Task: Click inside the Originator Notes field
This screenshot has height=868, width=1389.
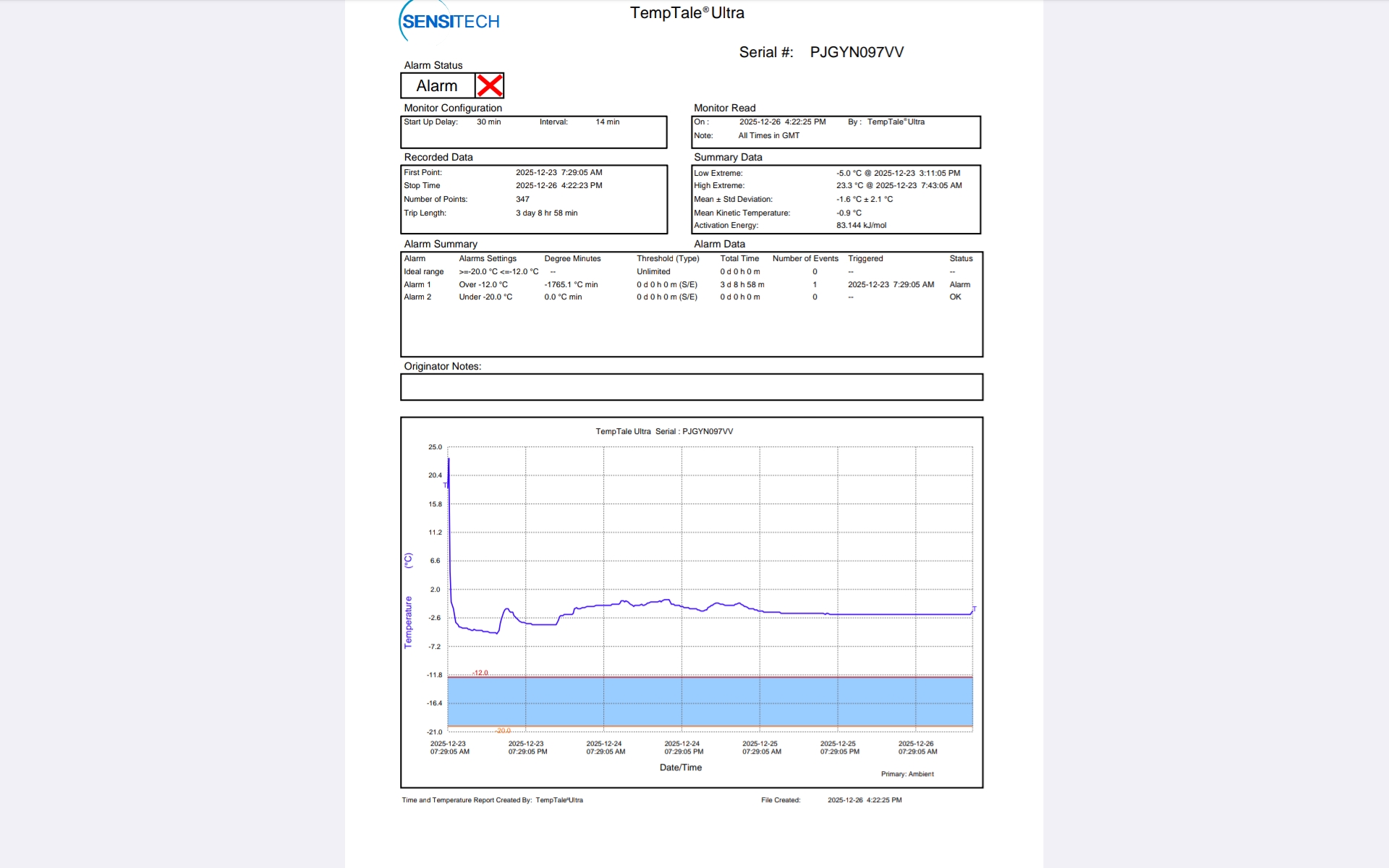Action: (x=691, y=387)
